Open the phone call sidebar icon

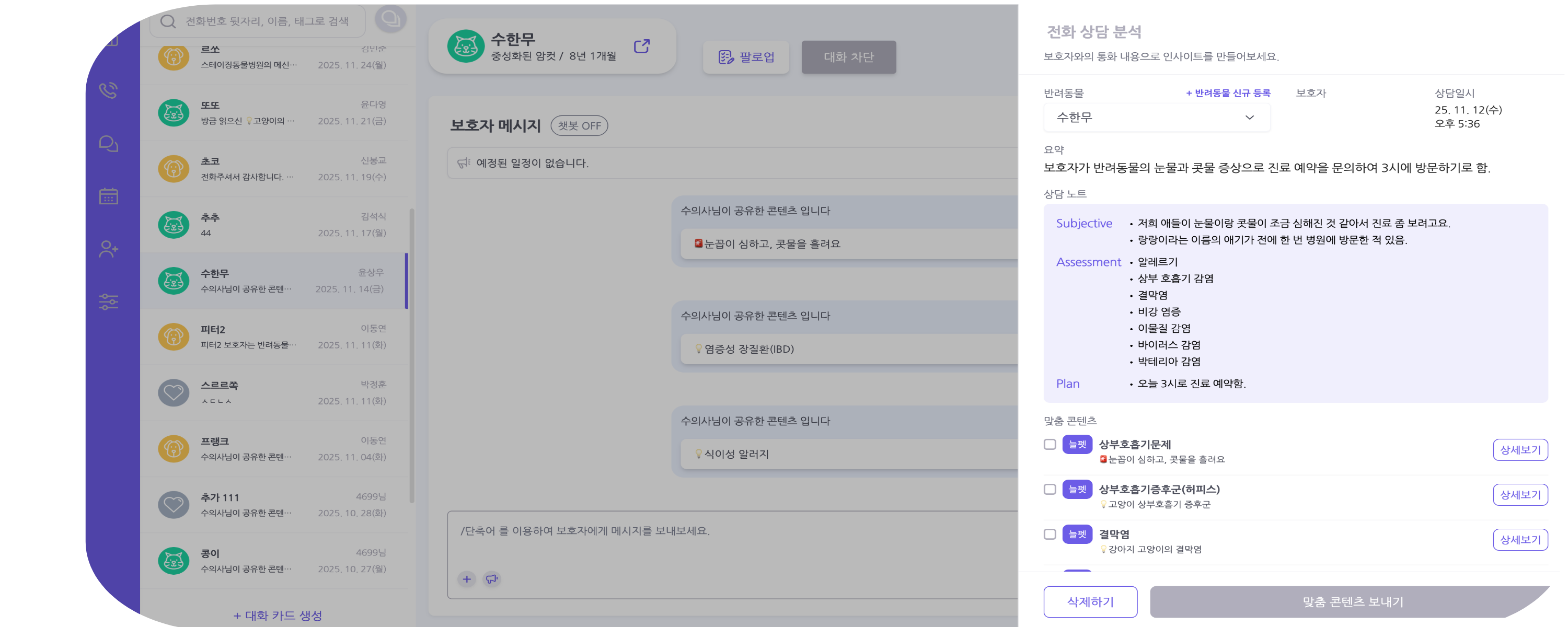pyautogui.click(x=108, y=91)
